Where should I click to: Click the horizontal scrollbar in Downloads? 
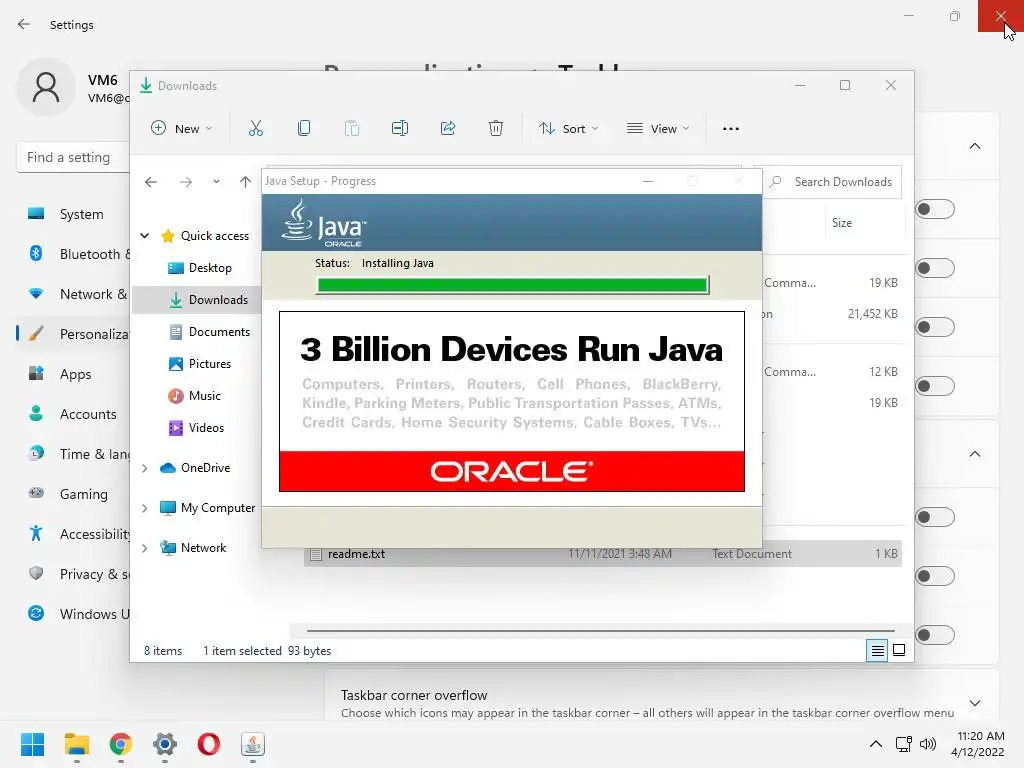click(x=600, y=631)
